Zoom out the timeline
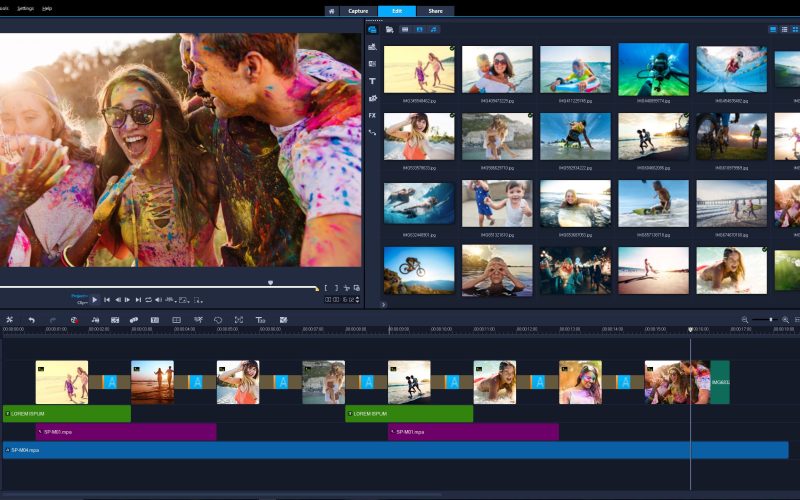This screenshot has width=800, height=500. click(x=744, y=320)
